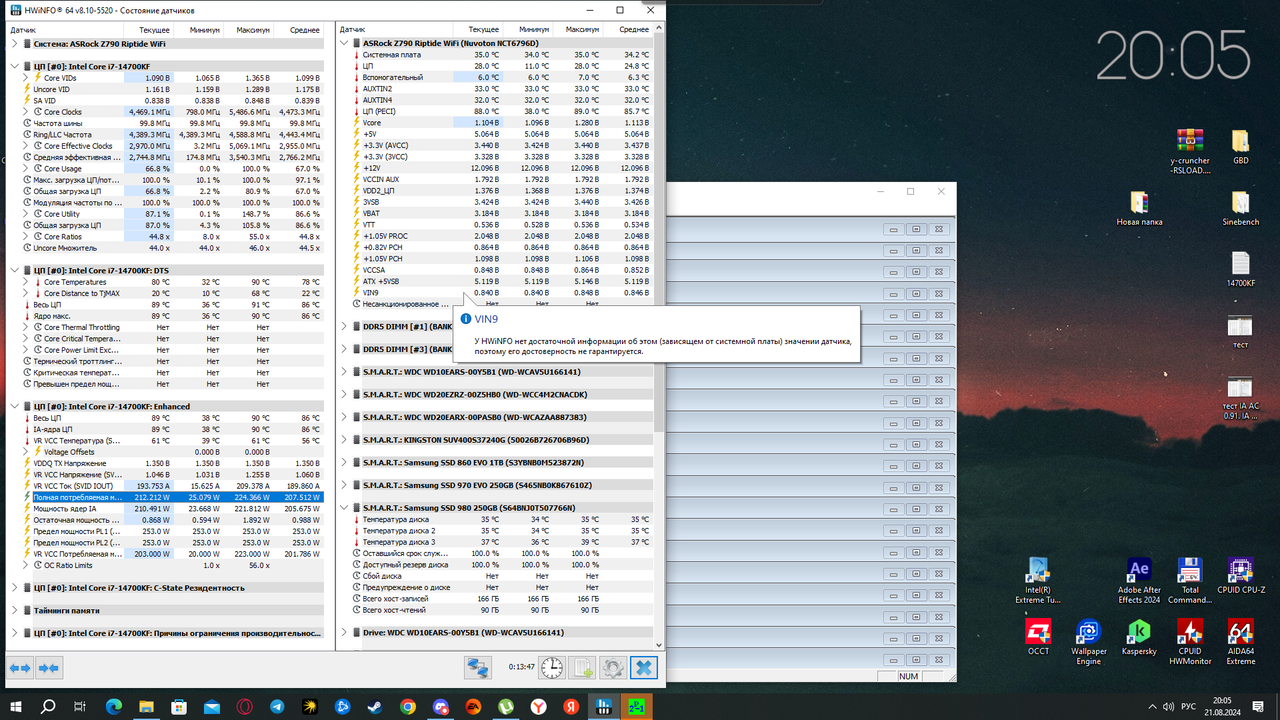This screenshot has height=720, width=1280.
Task: Open uTorrent from the taskbar
Action: pyautogui.click(x=505, y=706)
